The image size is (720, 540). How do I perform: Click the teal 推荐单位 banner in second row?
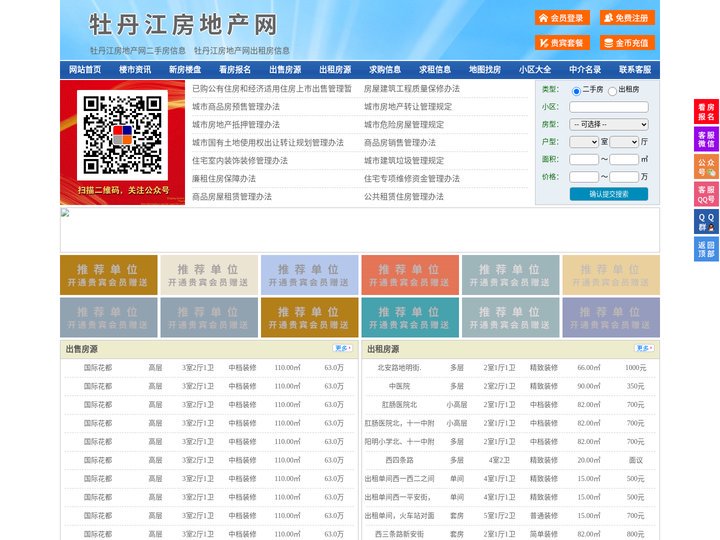410,317
